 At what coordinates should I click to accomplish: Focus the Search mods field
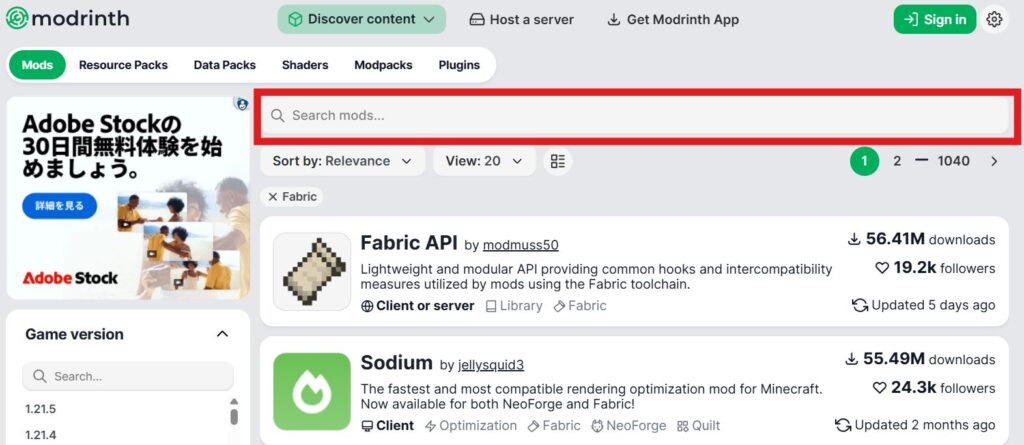point(636,116)
